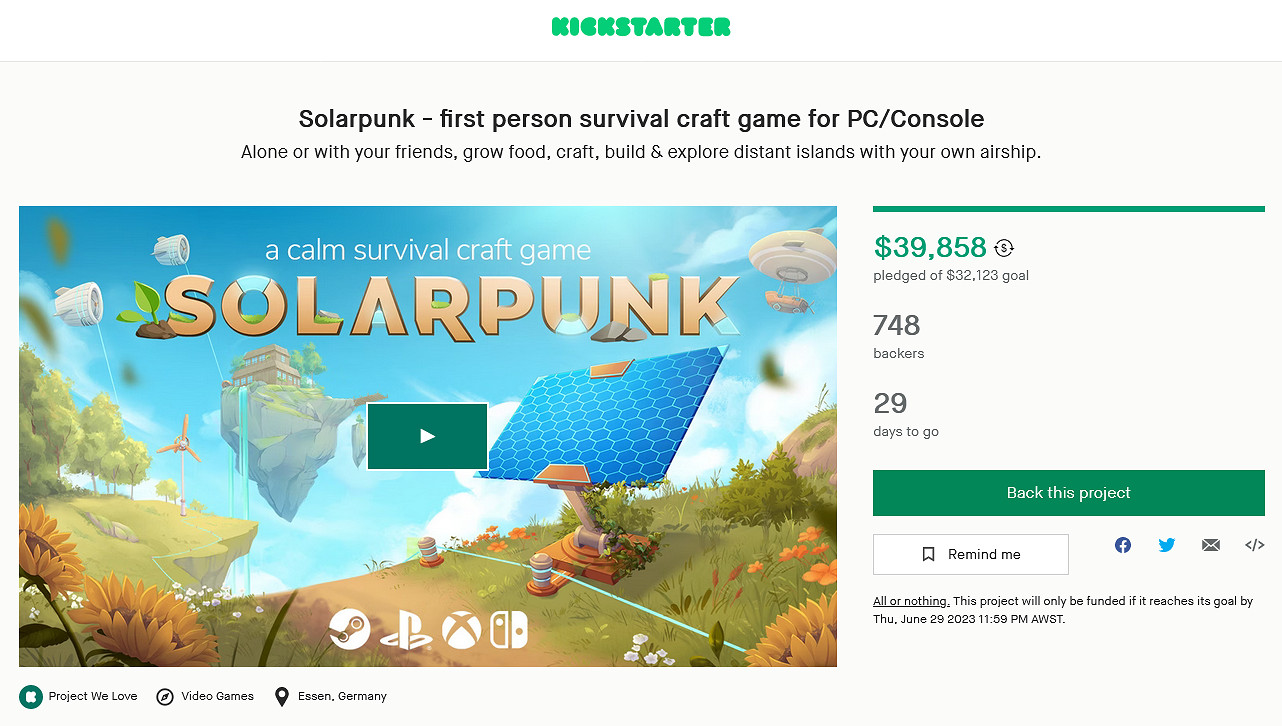The height and width of the screenshot is (726, 1282).
Task: Open the embed code icon
Action: 1255,545
